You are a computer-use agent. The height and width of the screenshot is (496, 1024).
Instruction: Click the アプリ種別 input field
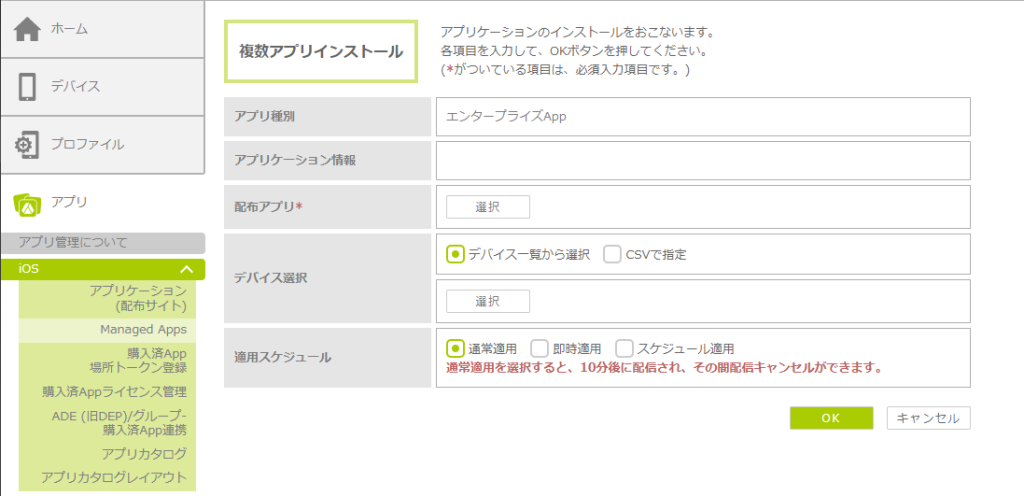[702, 116]
